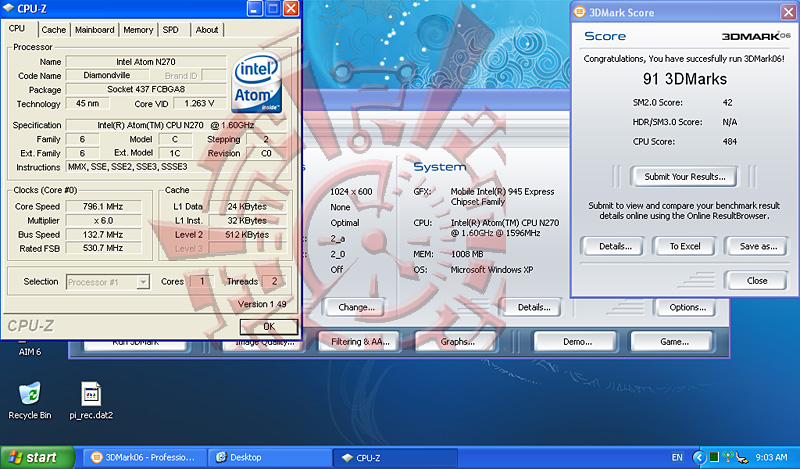
Task: Click the EN language indicator
Action: [677, 457]
